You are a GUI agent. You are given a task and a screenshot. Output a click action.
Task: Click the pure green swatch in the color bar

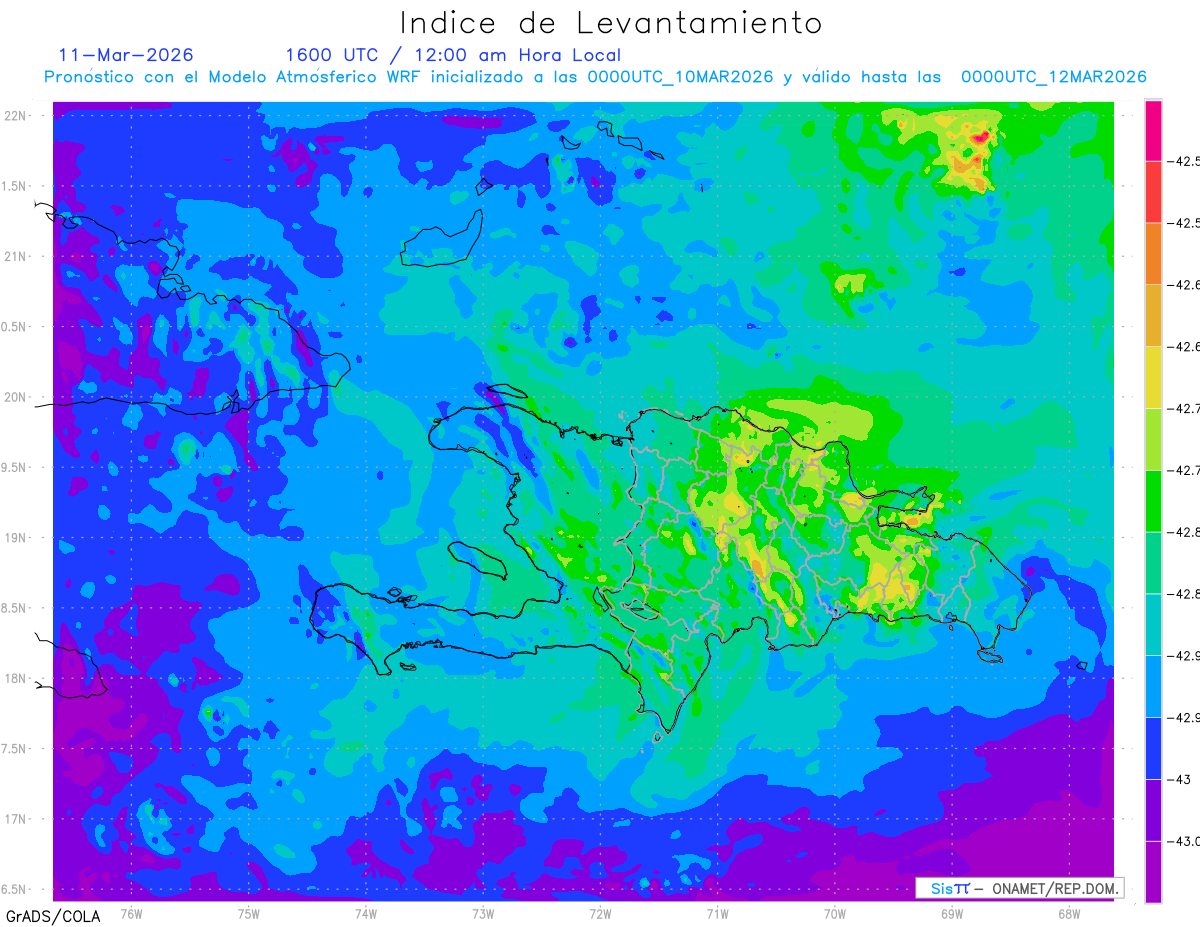click(x=1153, y=501)
